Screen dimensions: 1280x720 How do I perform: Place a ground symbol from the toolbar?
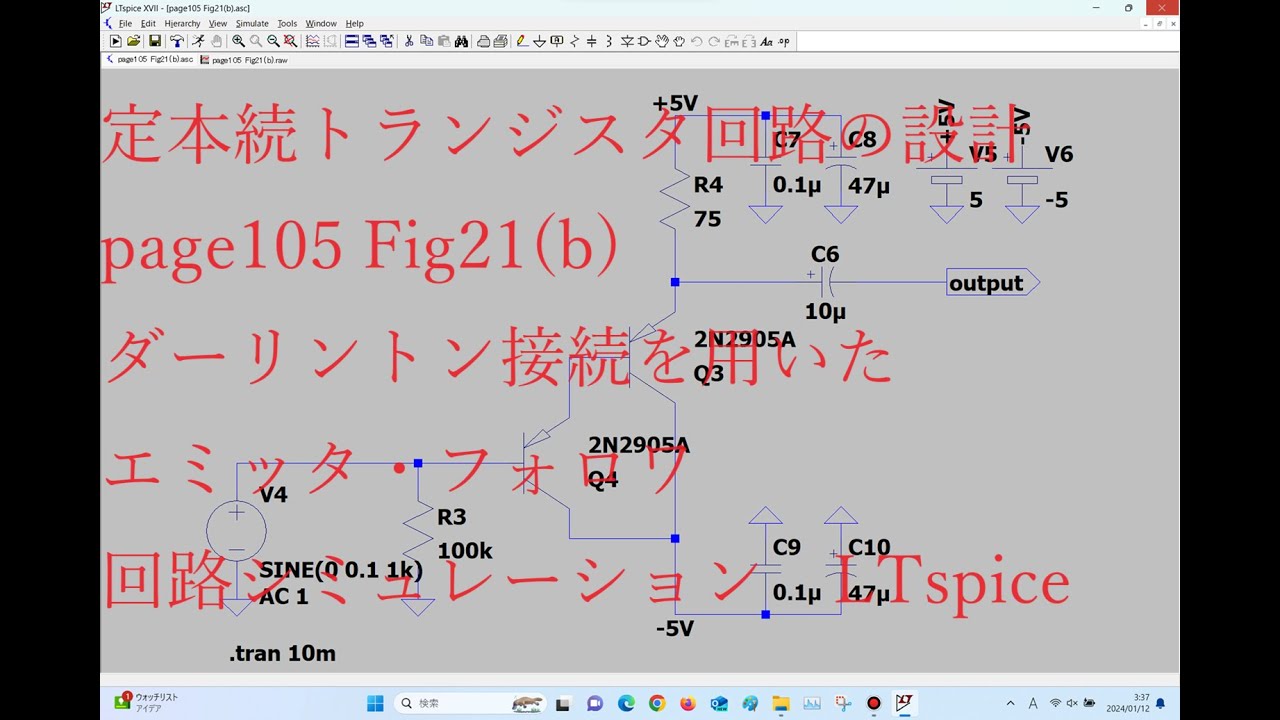540,41
